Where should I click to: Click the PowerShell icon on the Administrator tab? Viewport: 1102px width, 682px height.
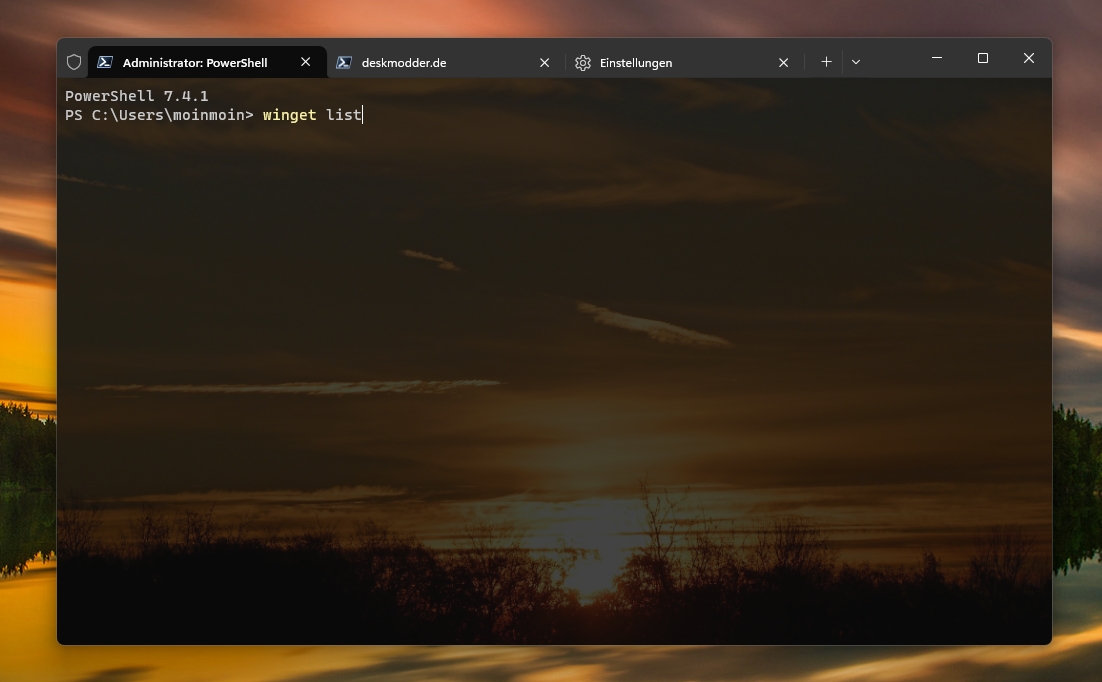(x=104, y=62)
